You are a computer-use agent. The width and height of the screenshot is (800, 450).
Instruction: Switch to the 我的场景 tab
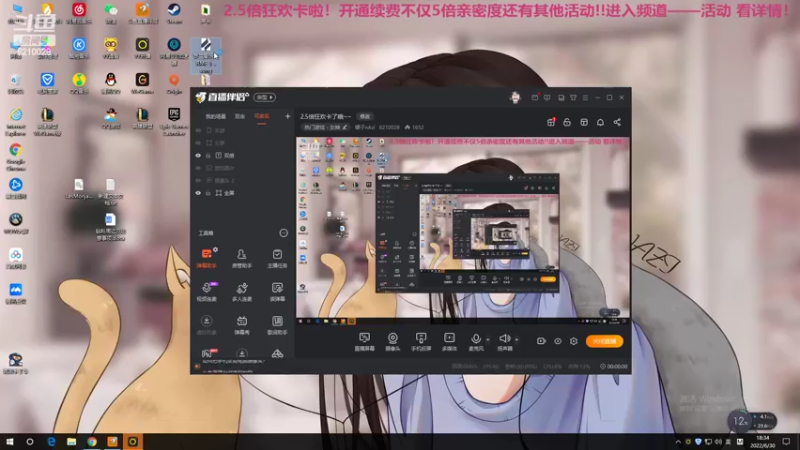tap(215, 116)
